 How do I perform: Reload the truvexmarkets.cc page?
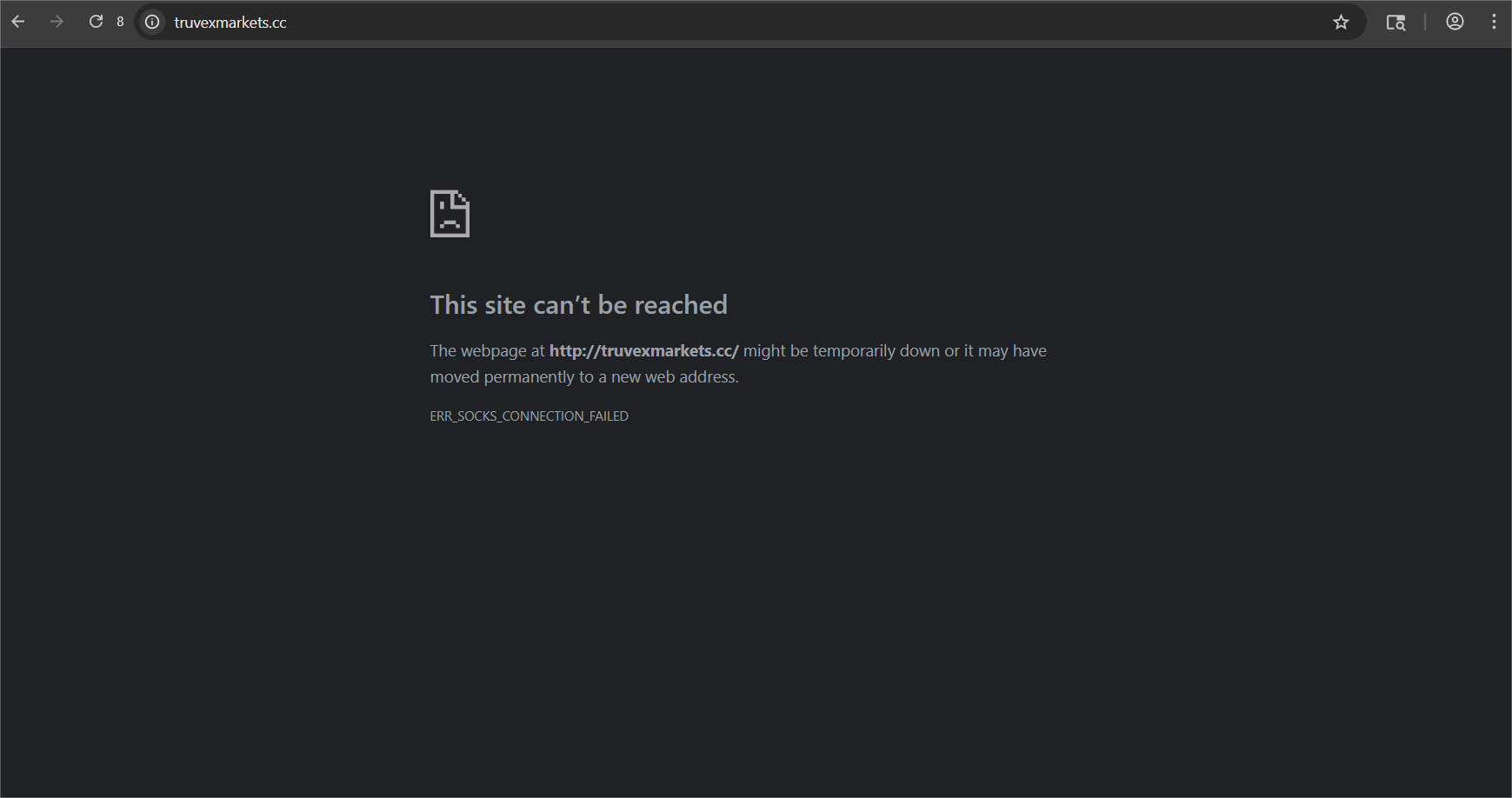click(x=96, y=22)
